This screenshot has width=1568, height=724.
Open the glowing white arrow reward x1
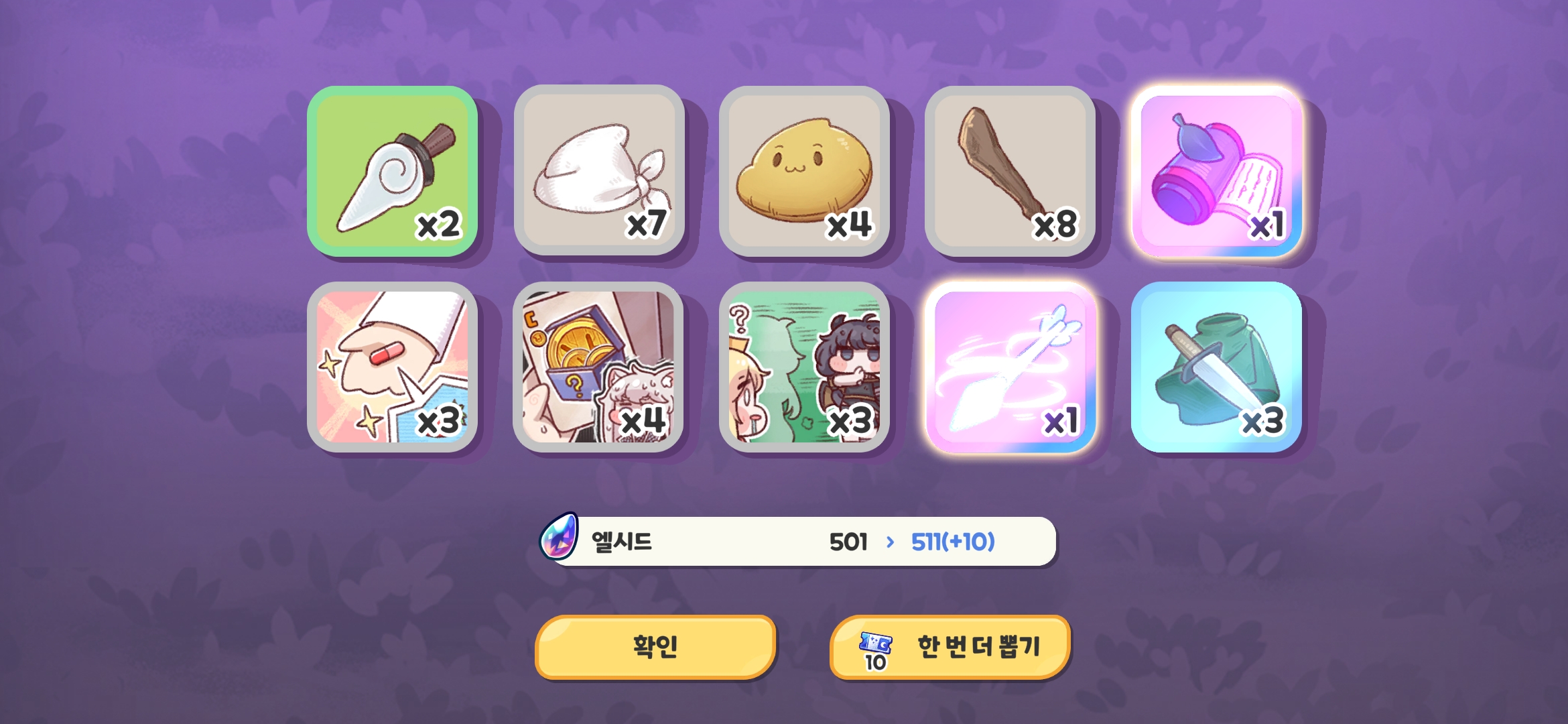(1010, 367)
